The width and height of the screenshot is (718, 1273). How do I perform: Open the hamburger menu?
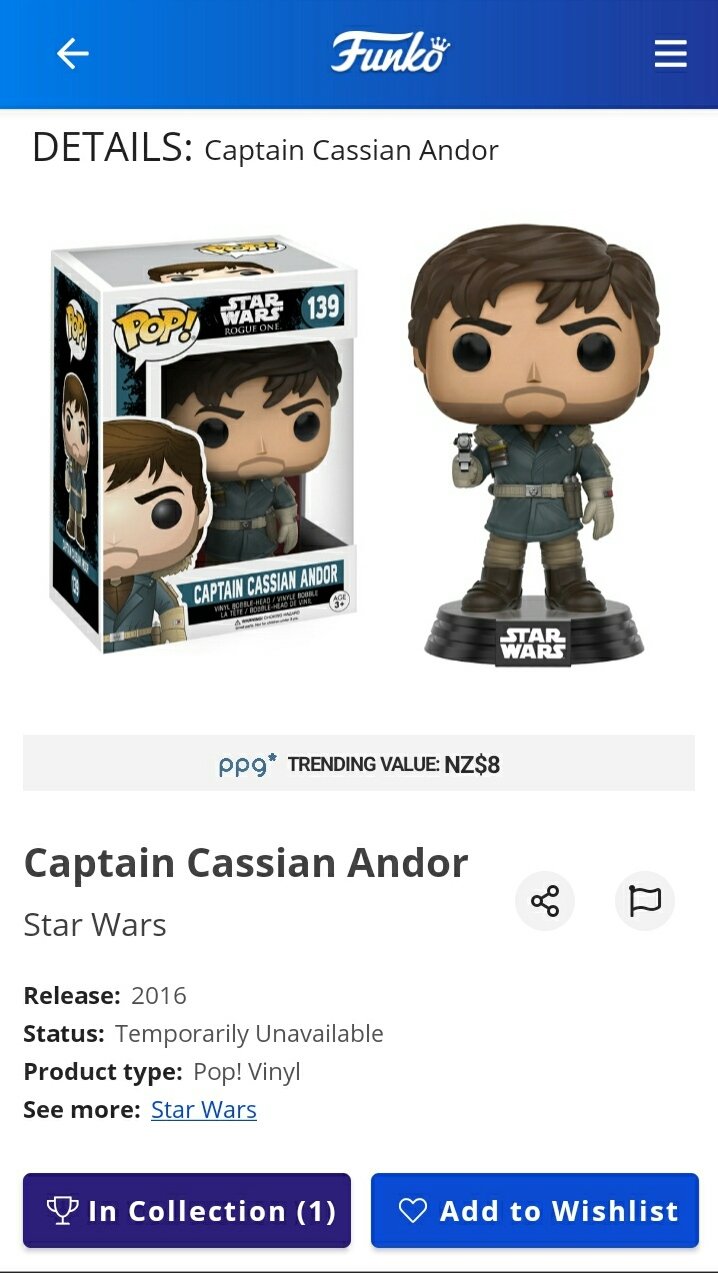(671, 54)
